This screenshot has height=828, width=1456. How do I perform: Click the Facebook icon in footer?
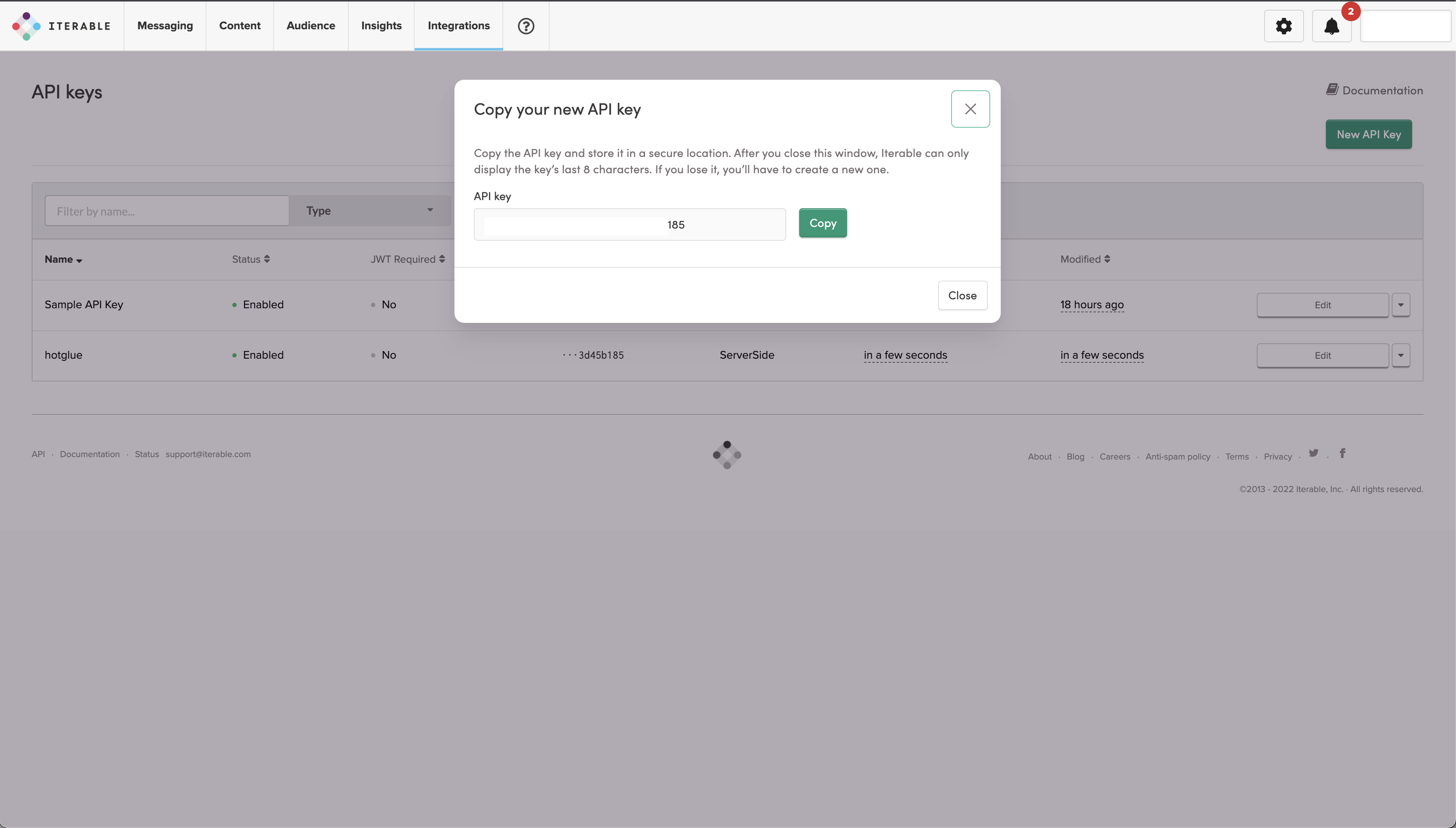(1342, 453)
